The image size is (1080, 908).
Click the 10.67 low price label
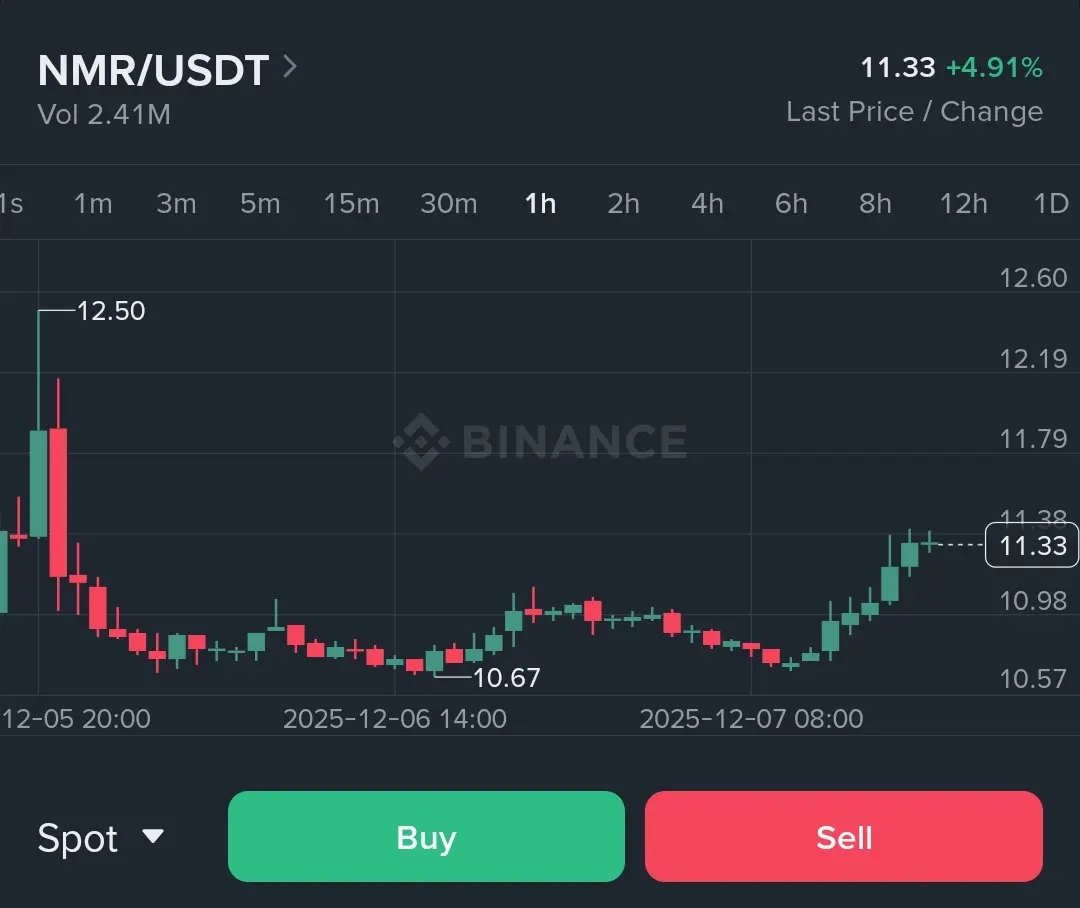point(506,678)
